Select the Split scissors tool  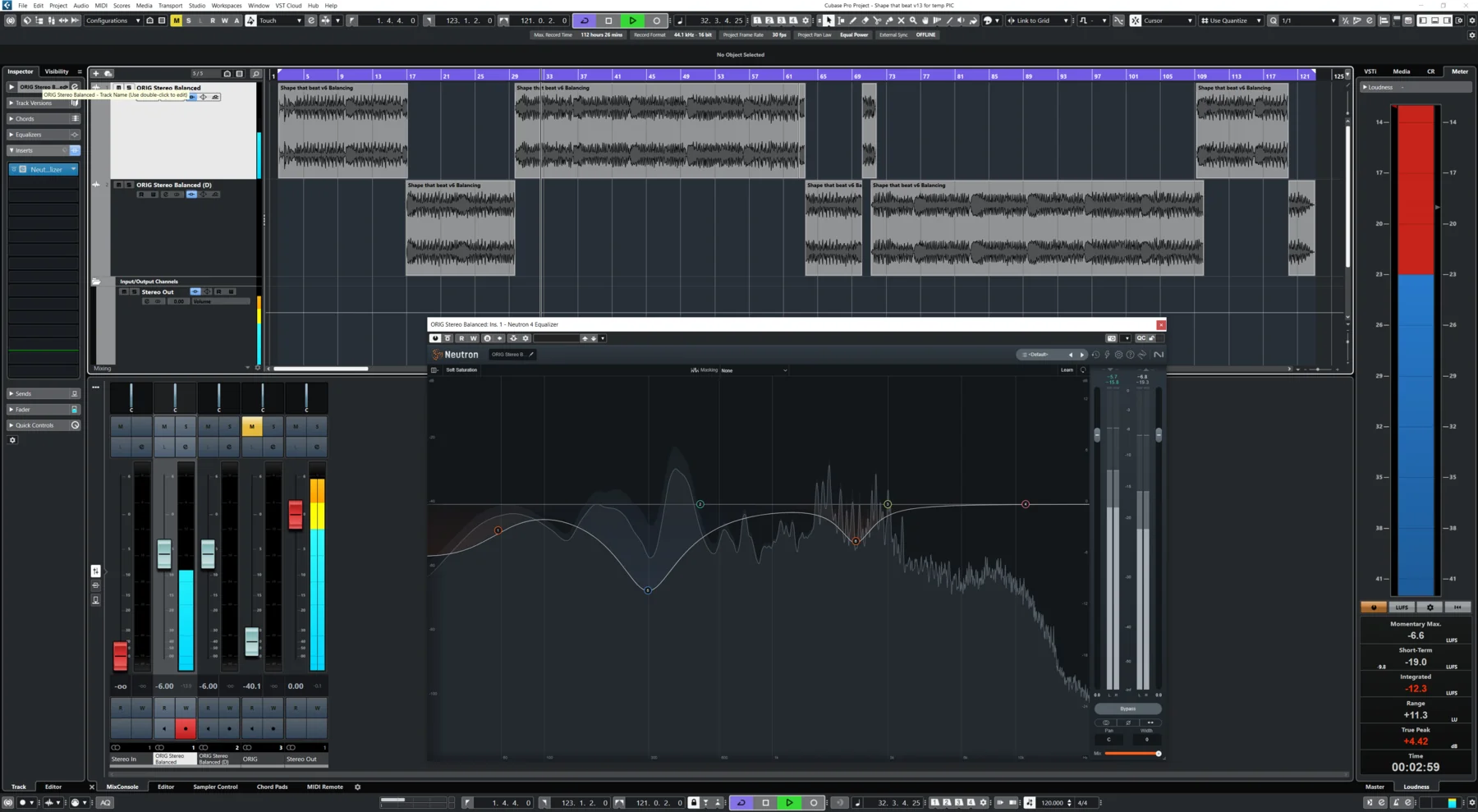click(877, 21)
